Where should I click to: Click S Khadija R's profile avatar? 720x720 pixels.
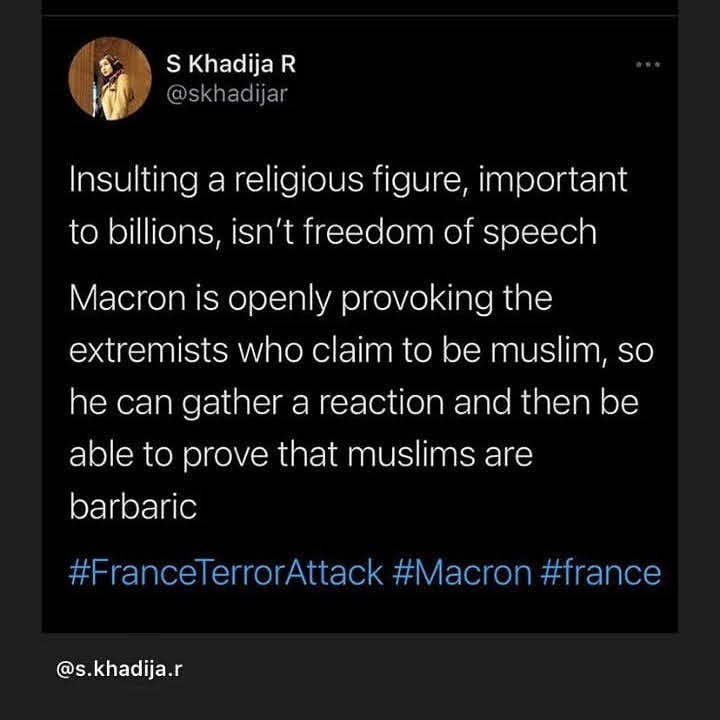[x=109, y=79]
